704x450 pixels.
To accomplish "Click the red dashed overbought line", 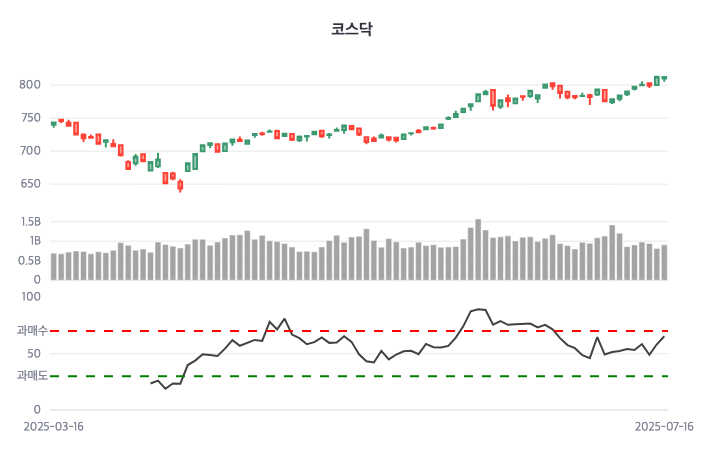I will [x=400, y=330].
